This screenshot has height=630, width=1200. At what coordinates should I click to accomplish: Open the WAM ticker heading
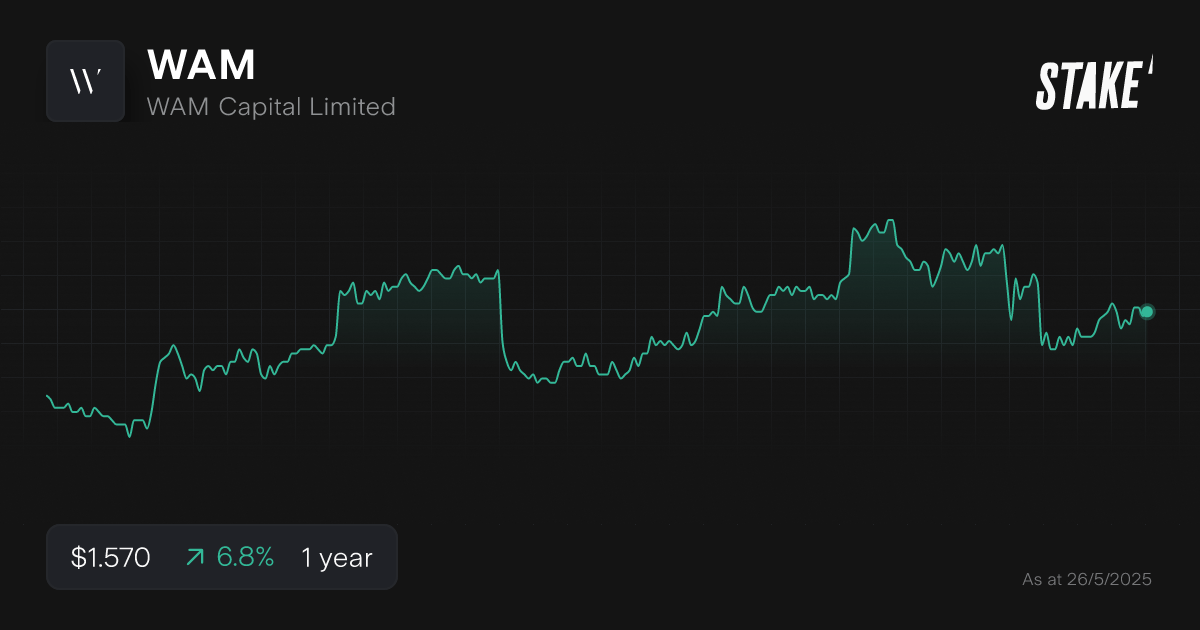pyautogui.click(x=200, y=64)
